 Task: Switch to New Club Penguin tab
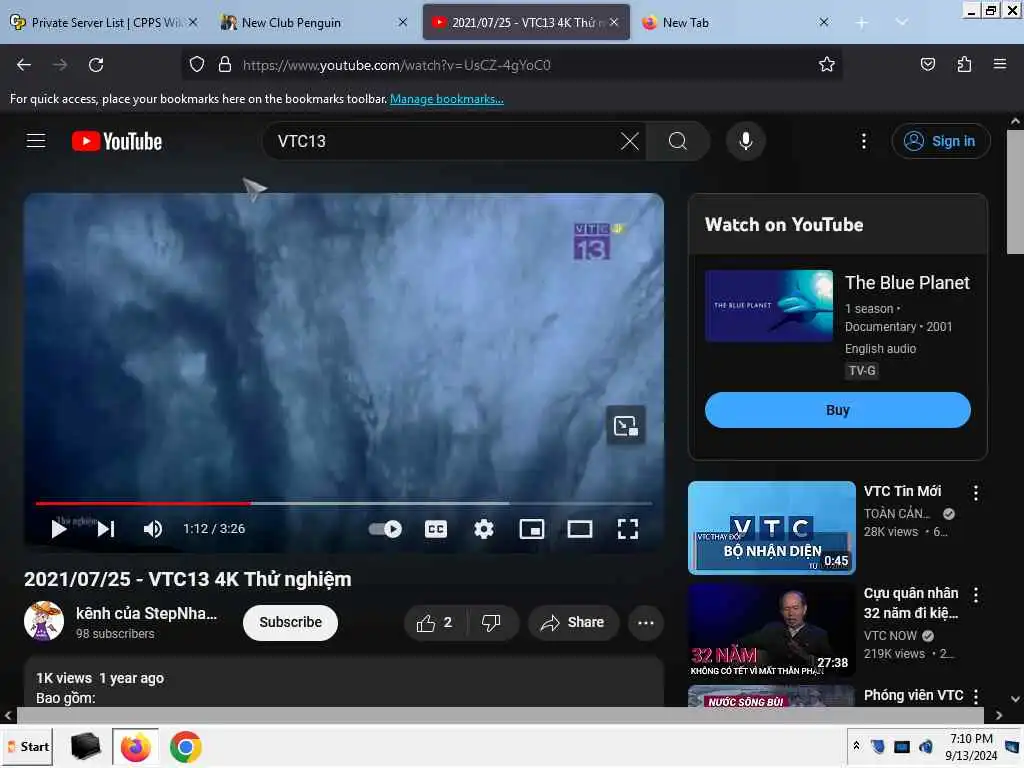[313, 22]
